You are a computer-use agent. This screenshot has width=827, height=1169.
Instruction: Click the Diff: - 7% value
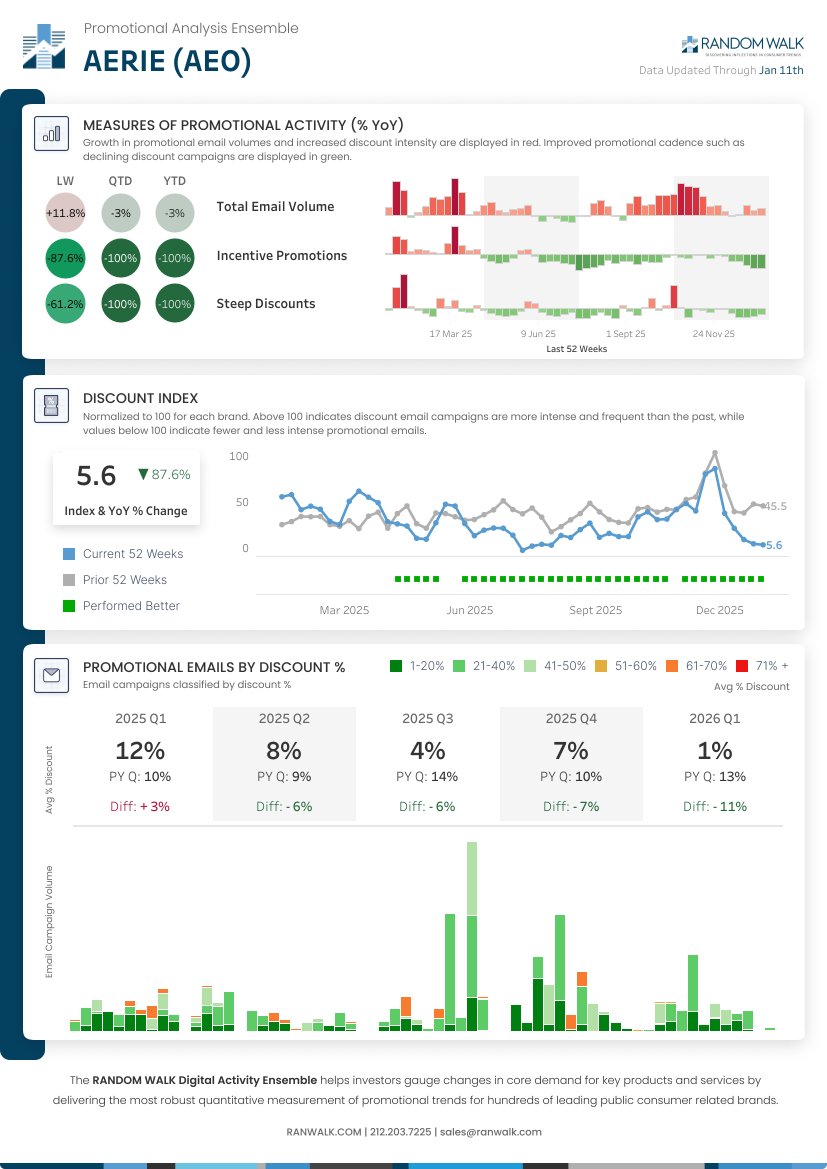click(x=571, y=807)
